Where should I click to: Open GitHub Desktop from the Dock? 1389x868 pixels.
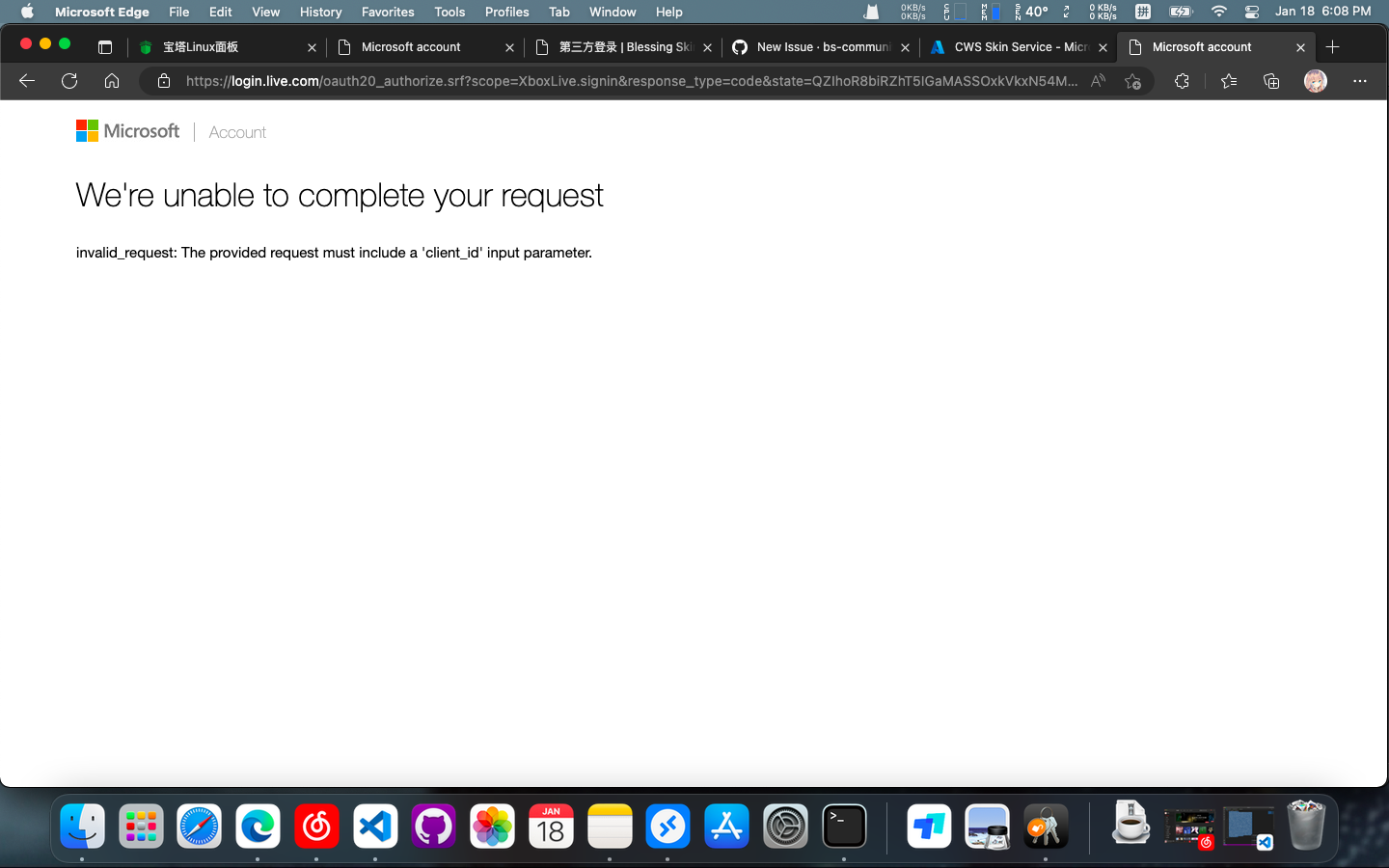tap(433, 827)
